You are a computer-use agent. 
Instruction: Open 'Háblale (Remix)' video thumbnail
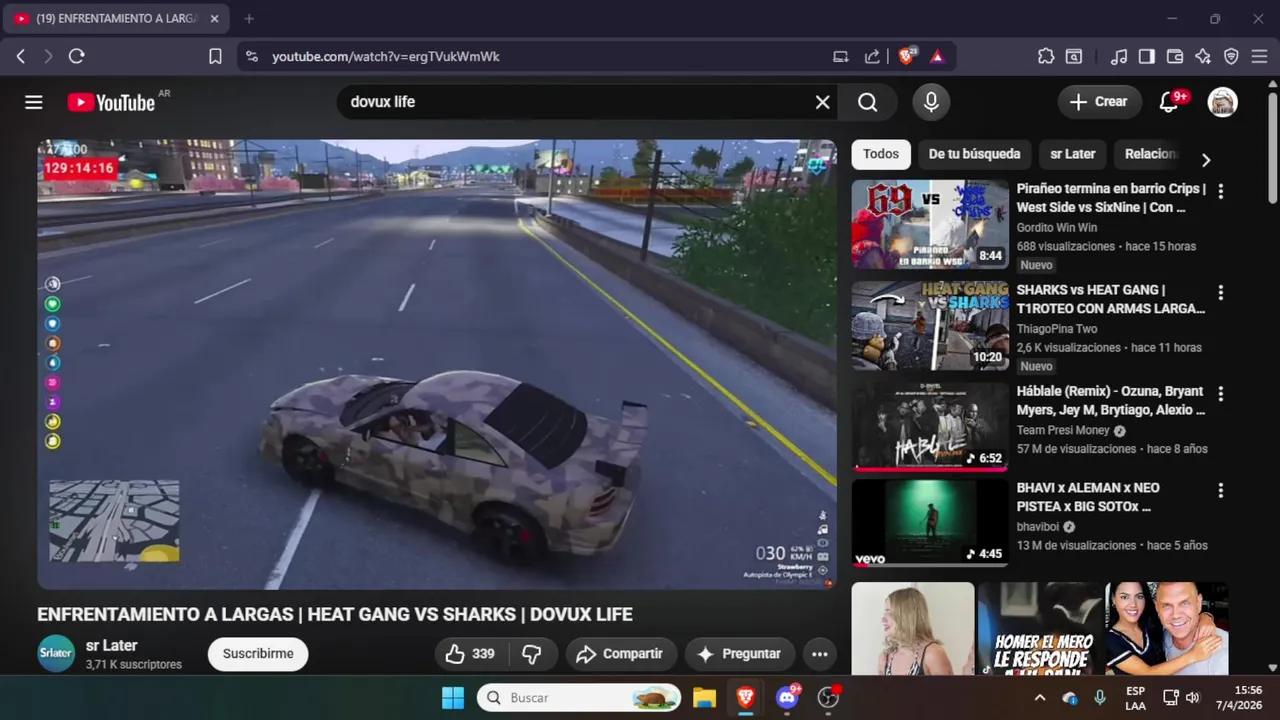[x=930, y=426]
